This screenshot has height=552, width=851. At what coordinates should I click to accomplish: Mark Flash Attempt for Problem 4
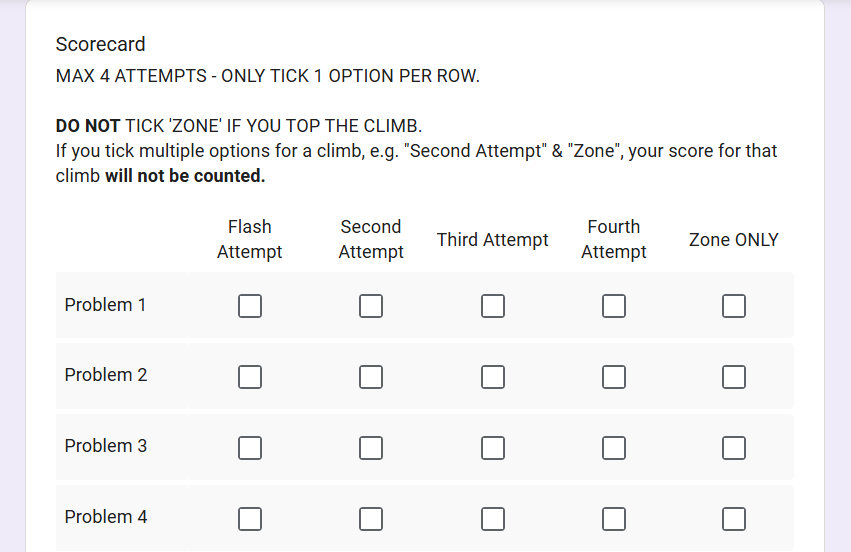click(x=250, y=519)
